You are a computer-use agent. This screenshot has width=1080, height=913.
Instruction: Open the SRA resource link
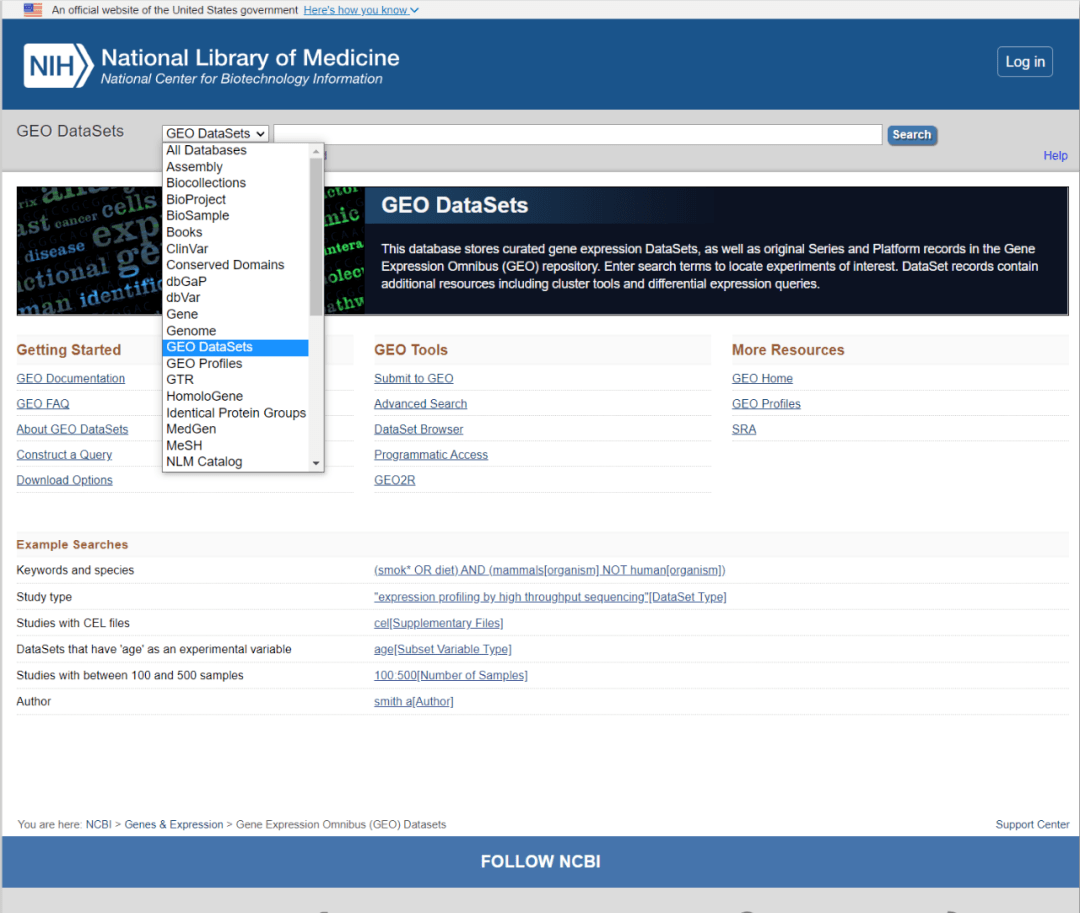pos(744,430)
